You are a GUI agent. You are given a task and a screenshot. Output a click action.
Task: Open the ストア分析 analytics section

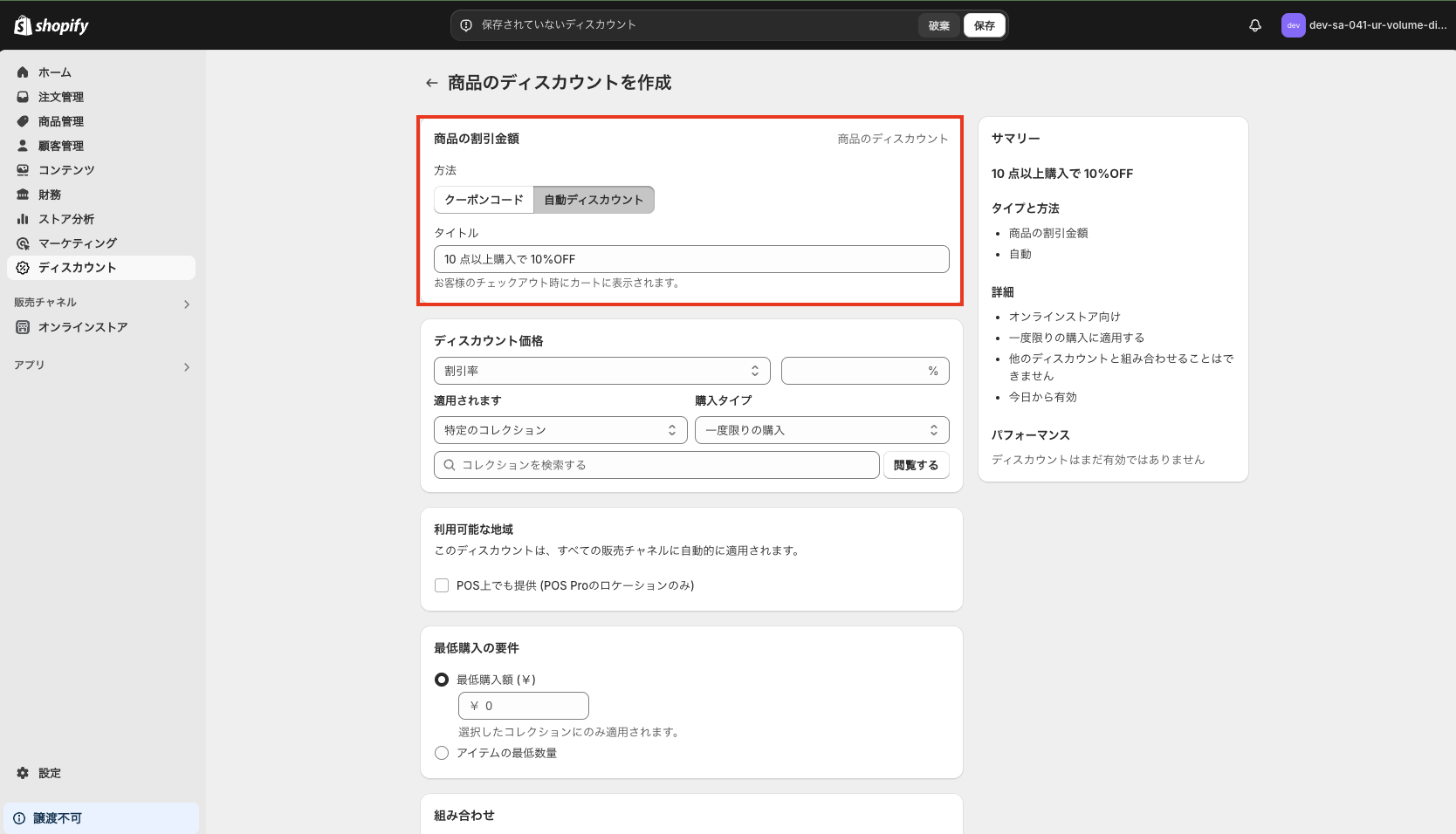[x=65, y=219]
